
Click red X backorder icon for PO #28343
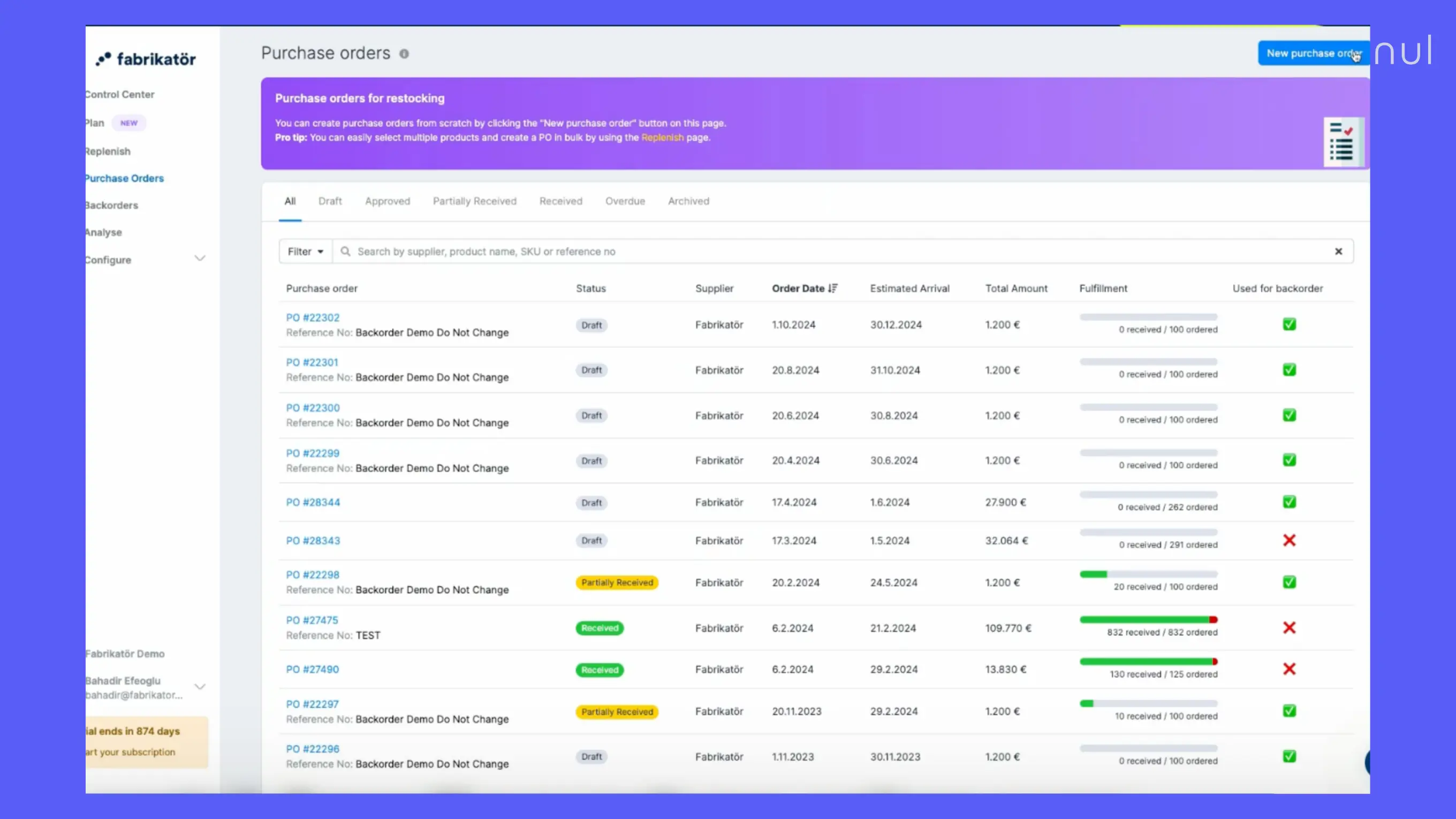click(1290, 540)
